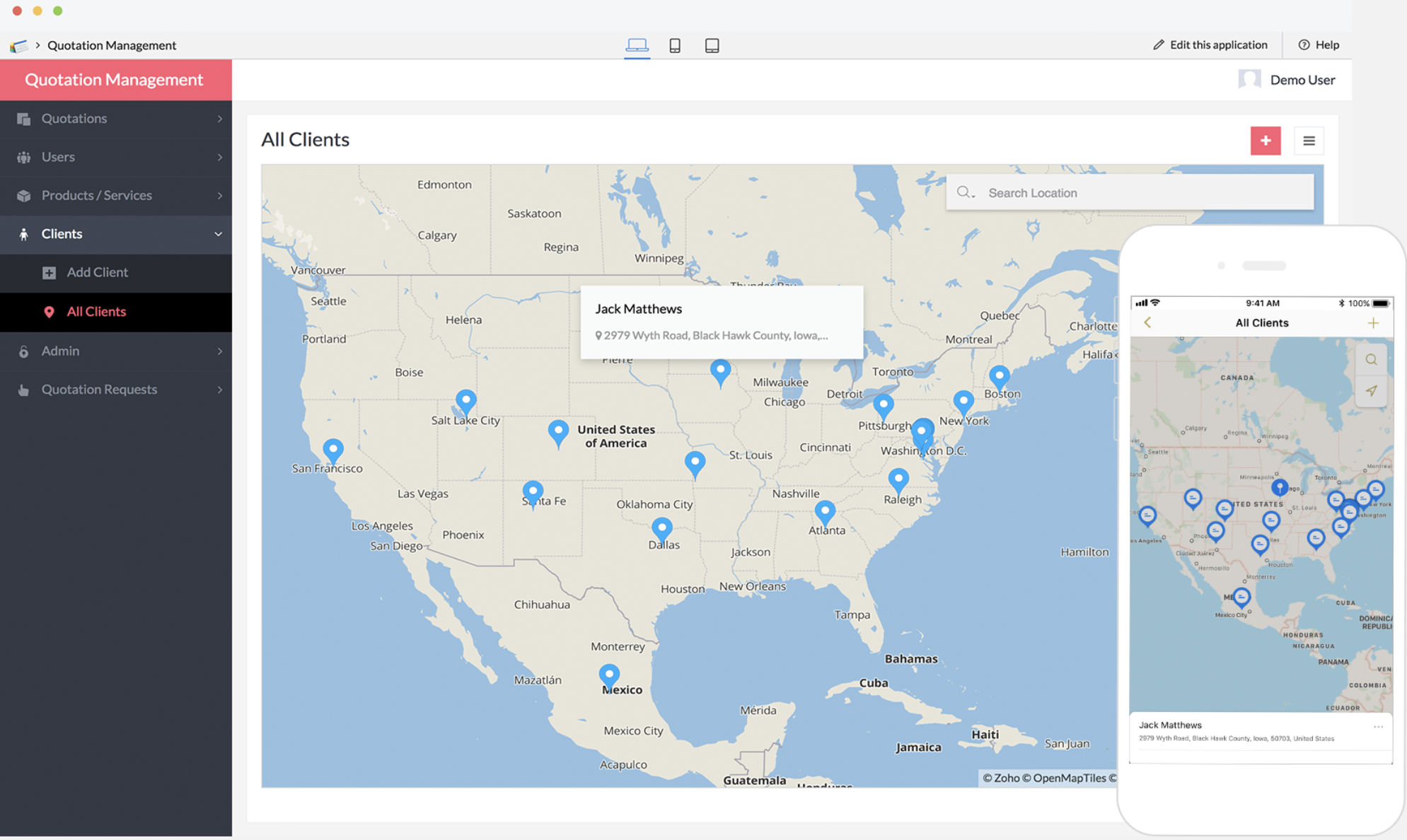
Task: Click the map pin near Boston
Action: click(x=999, y=376)
